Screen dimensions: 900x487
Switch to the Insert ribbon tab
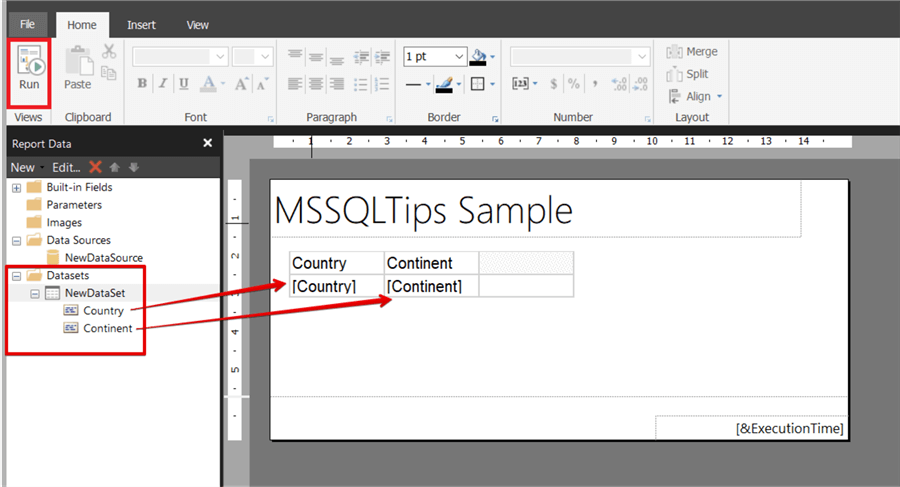point(141,25)
